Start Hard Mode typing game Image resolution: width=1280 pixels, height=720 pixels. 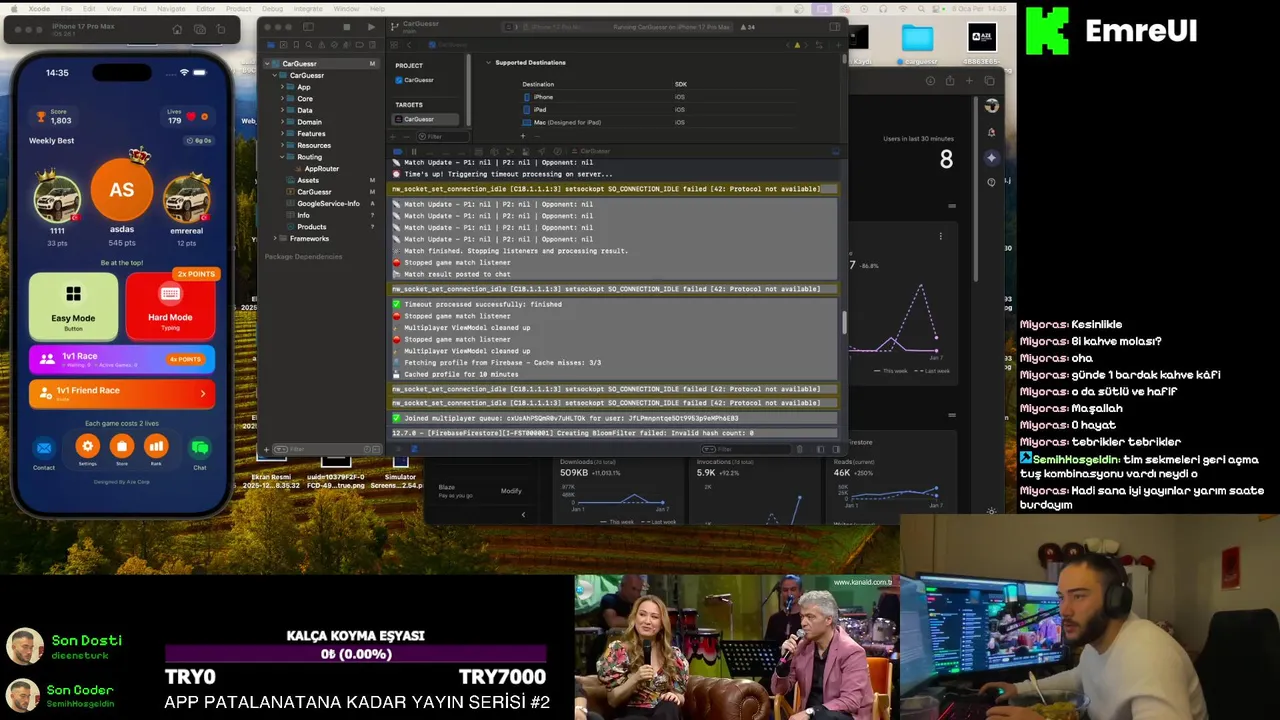click(170, 306)
